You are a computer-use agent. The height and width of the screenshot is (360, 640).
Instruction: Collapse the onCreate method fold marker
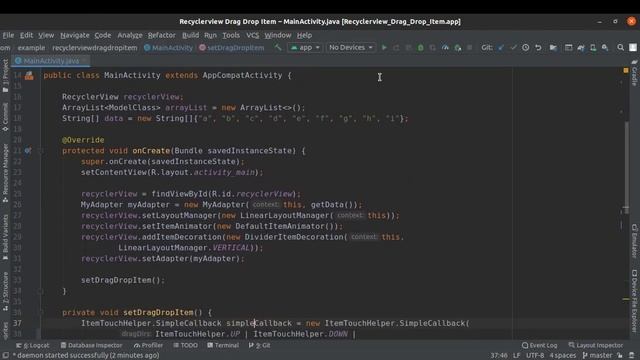pyautogui.click(x=41, y=151)
